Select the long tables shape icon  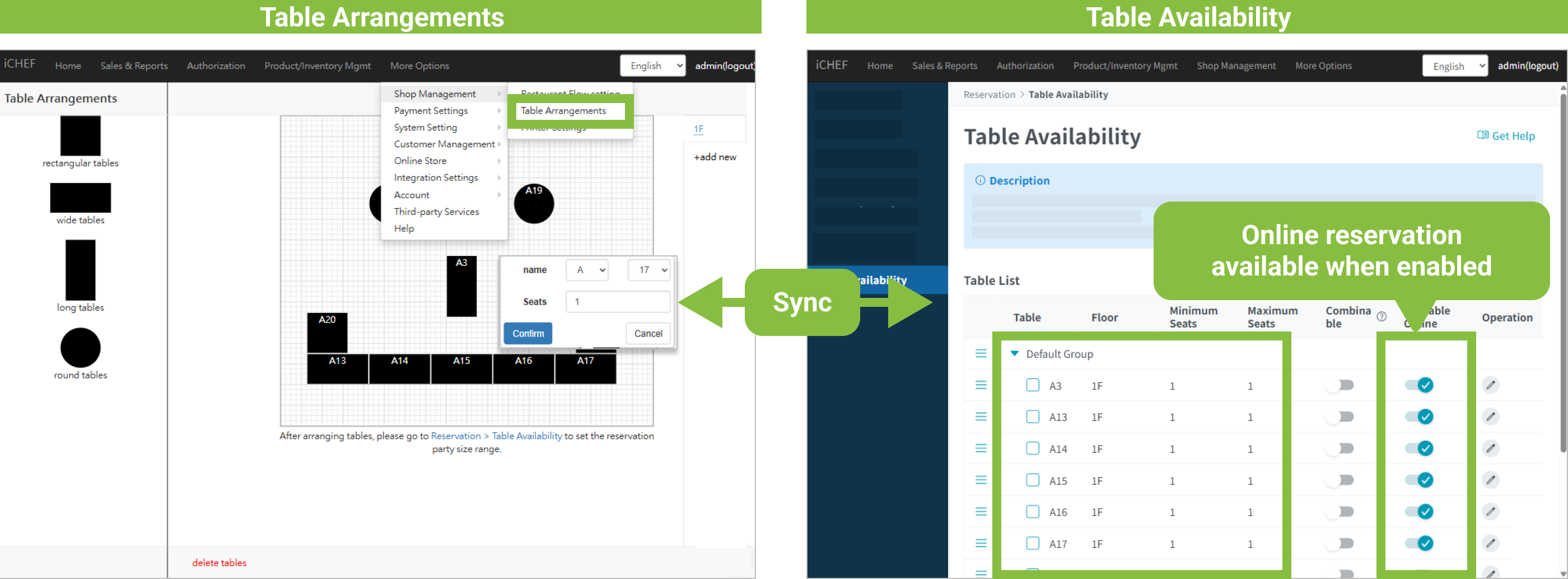coord(80,270)
